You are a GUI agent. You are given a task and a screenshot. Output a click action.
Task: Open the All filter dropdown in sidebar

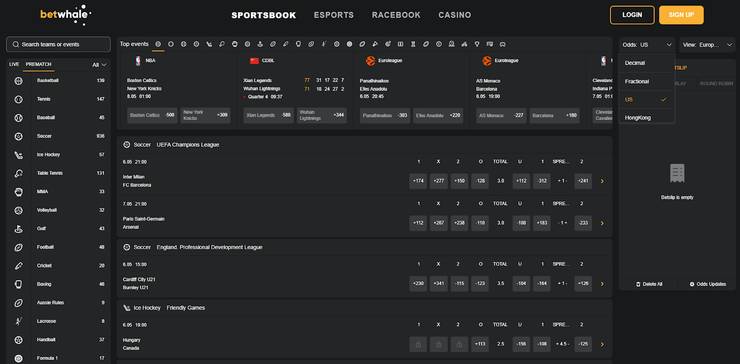[100, 65]
